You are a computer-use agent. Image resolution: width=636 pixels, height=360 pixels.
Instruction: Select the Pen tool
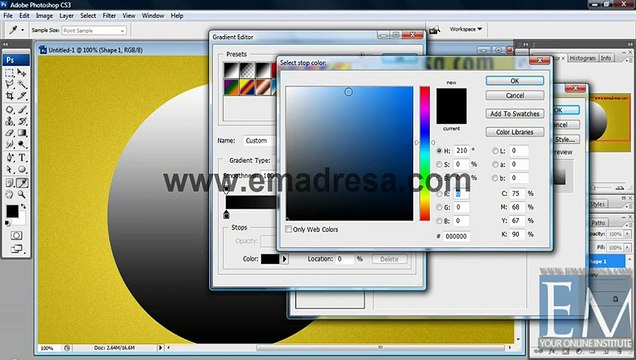9,158
